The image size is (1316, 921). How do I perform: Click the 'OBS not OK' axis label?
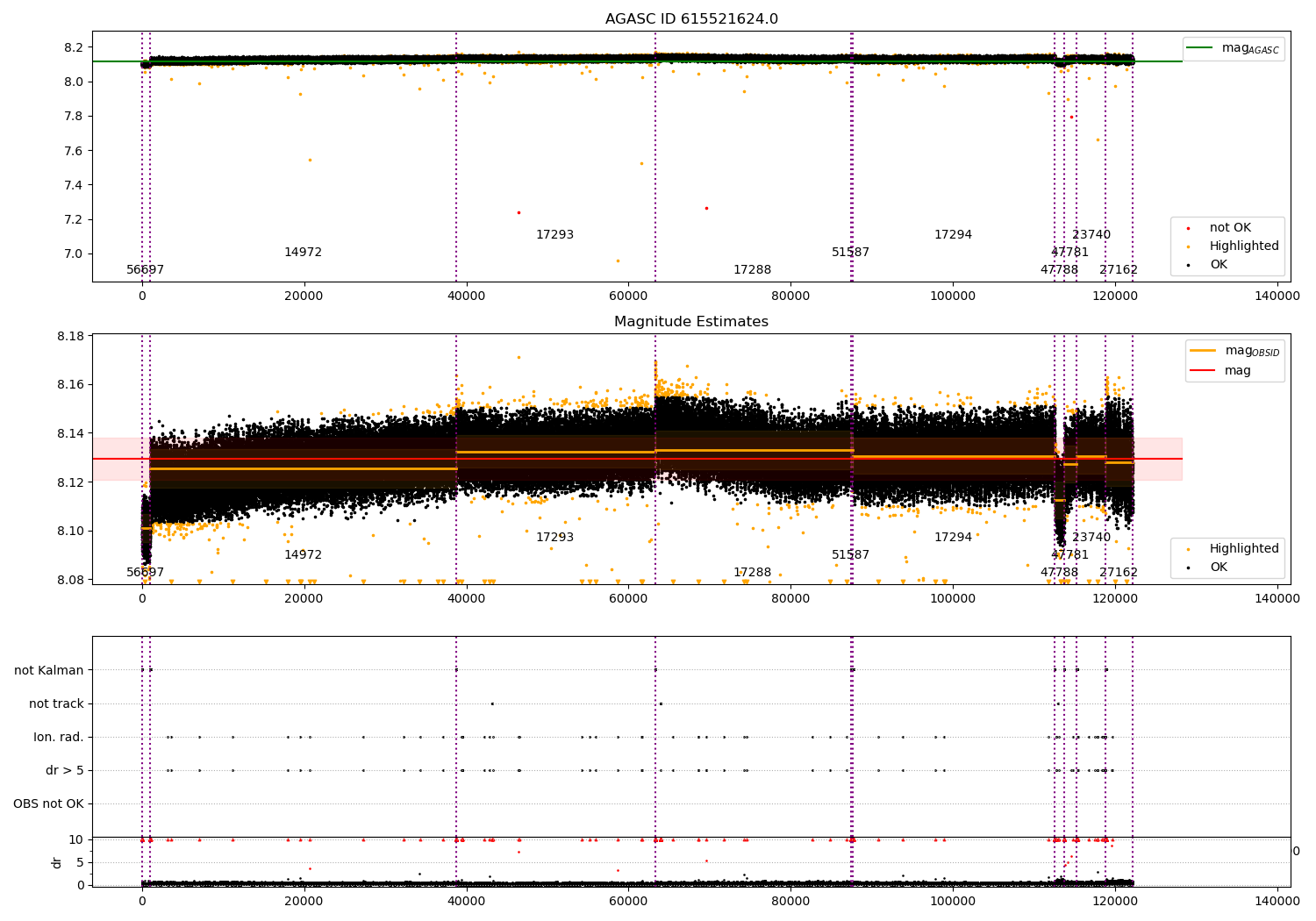(49, 804)
